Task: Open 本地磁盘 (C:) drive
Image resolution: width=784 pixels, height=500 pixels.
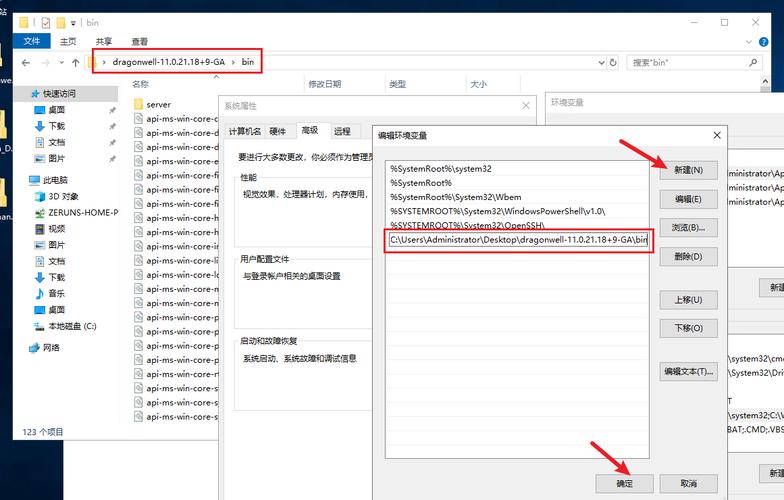Action: point(65,326)
